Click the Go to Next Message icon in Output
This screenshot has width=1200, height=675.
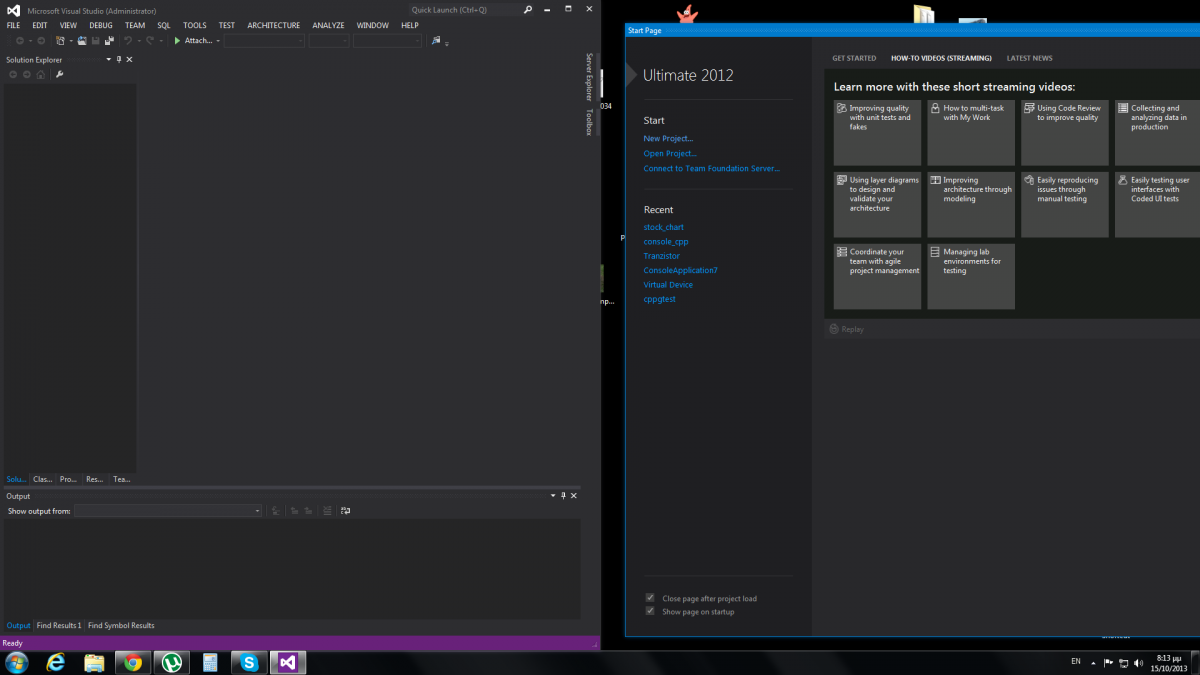308,511
